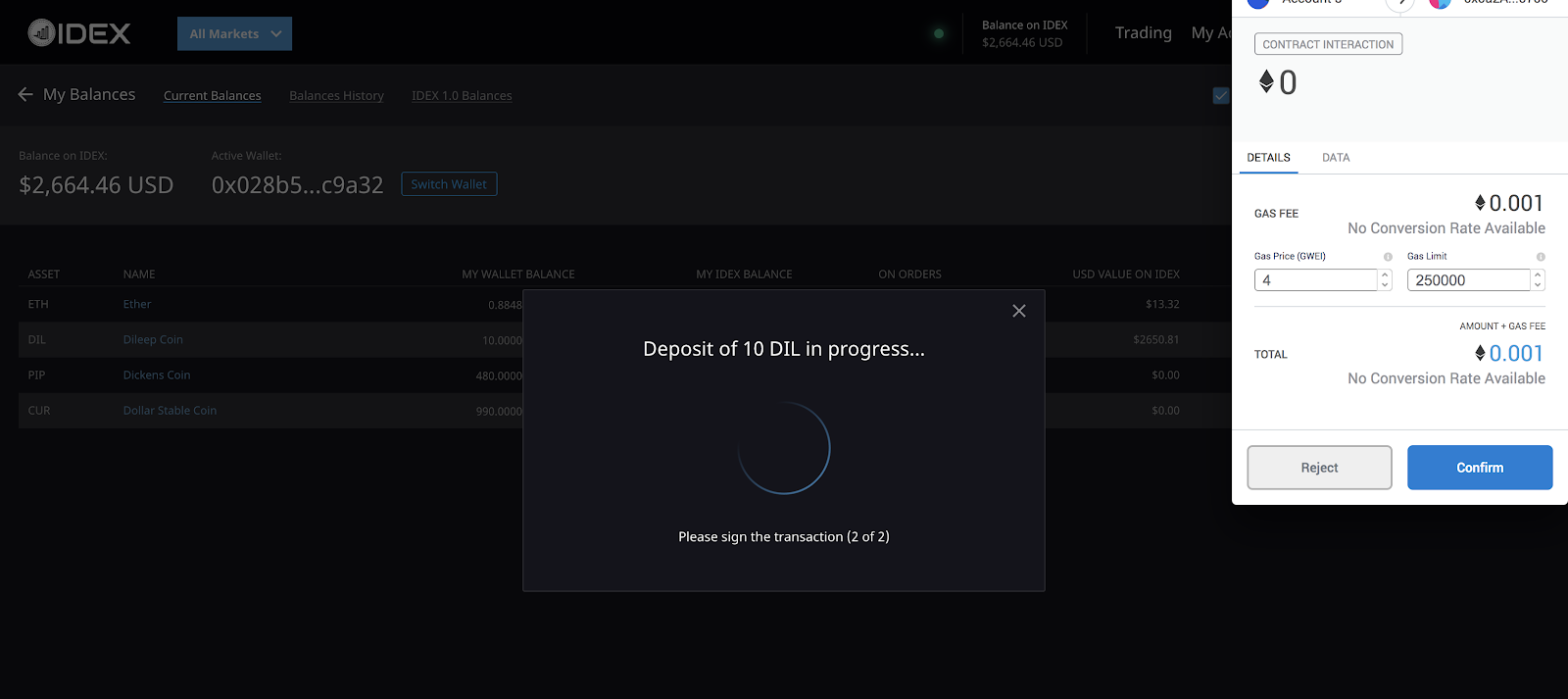Click the $13.32 USD value
This screenshot has height=699, width=1568.
(1162, 304)
